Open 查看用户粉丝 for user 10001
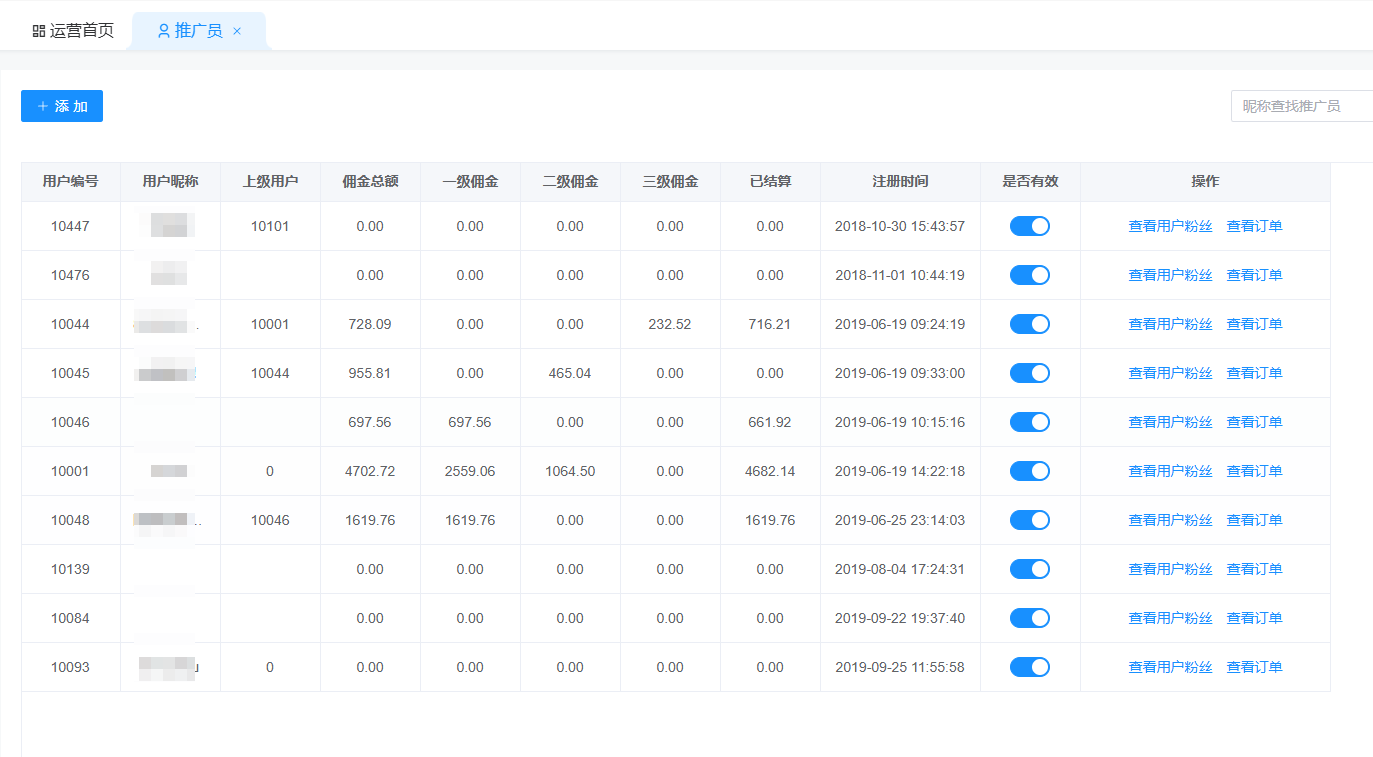Viewport: 1373px width, 757px height. (x=1170, y=471)
